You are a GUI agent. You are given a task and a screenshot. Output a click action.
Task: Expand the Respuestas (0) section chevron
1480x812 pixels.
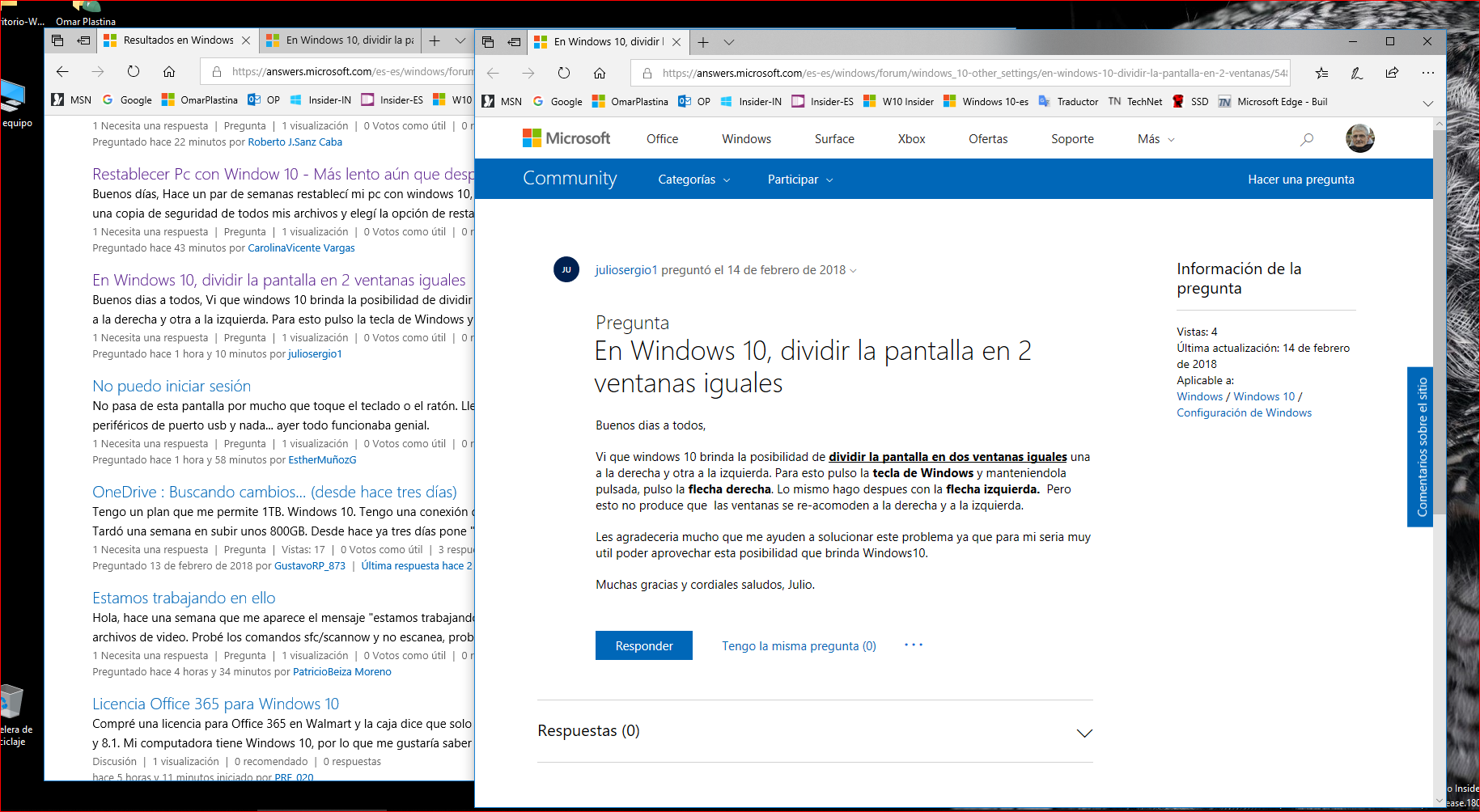(1084, 733)
